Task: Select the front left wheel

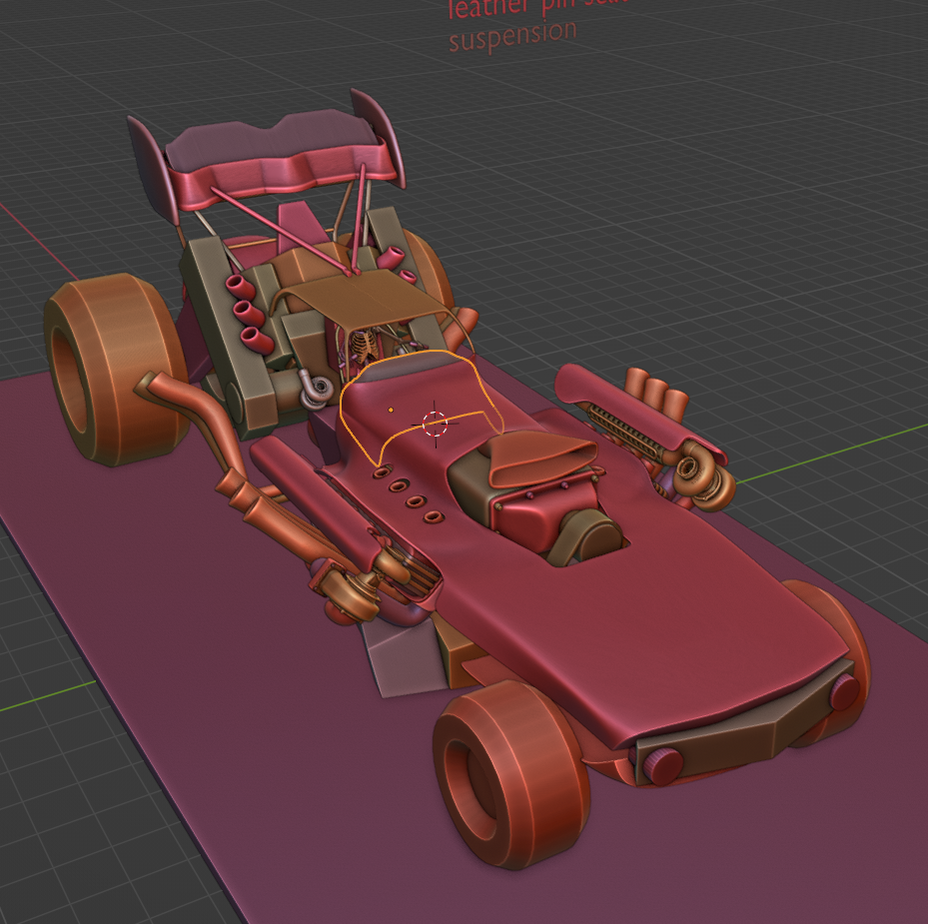Action: click(511, 774)
